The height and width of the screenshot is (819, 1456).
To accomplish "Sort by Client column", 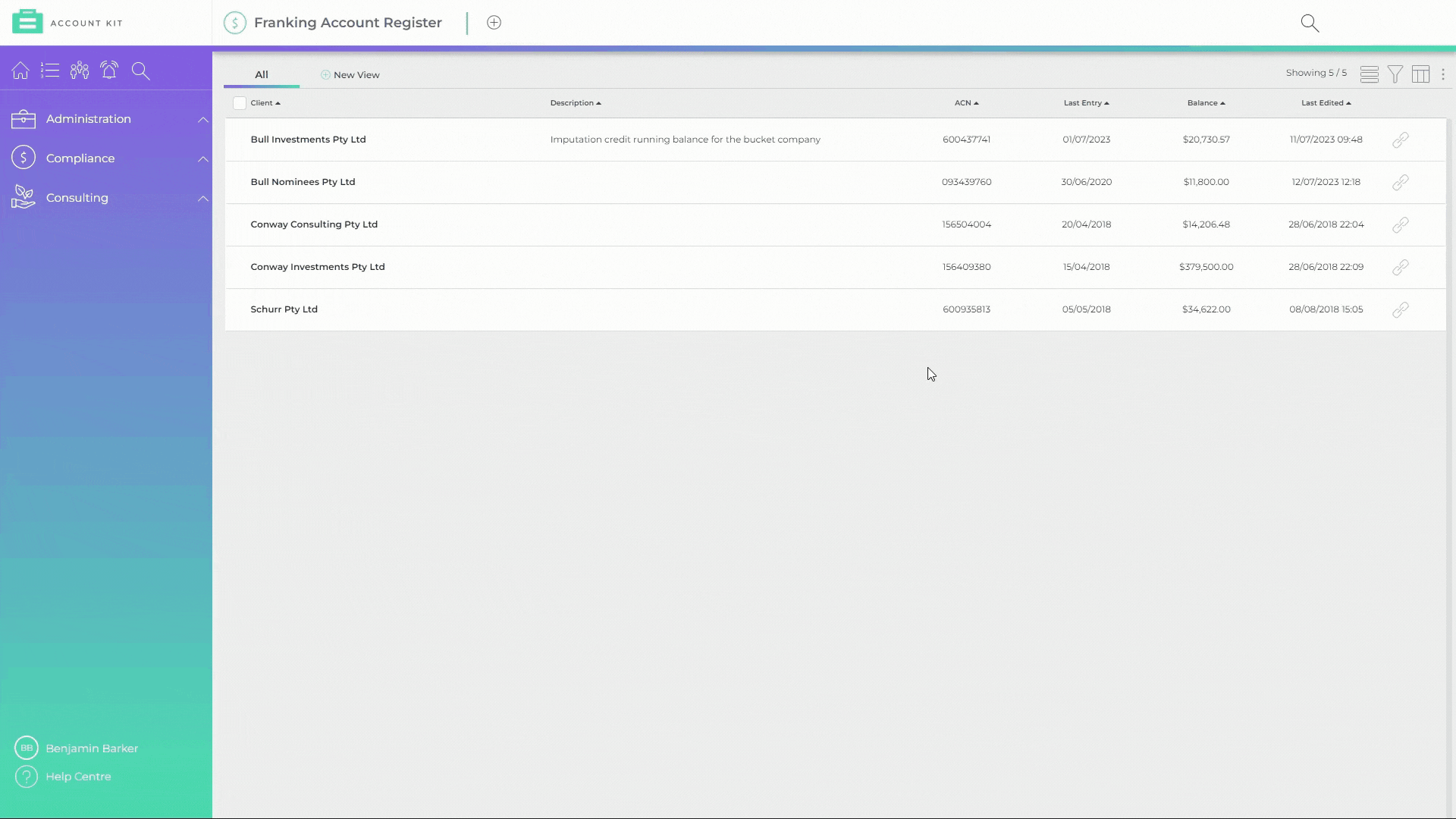I will 265,103.
